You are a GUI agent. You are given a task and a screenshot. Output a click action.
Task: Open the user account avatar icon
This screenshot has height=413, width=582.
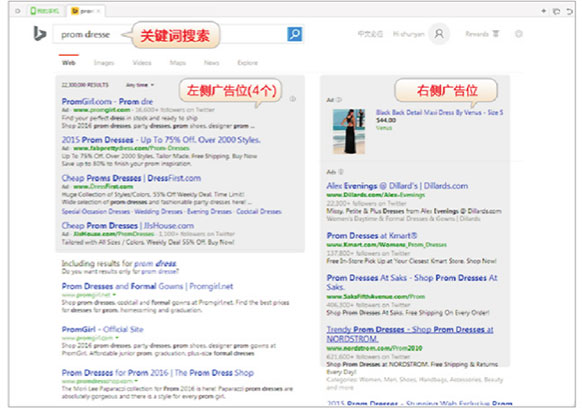click(x=439, y=34)
